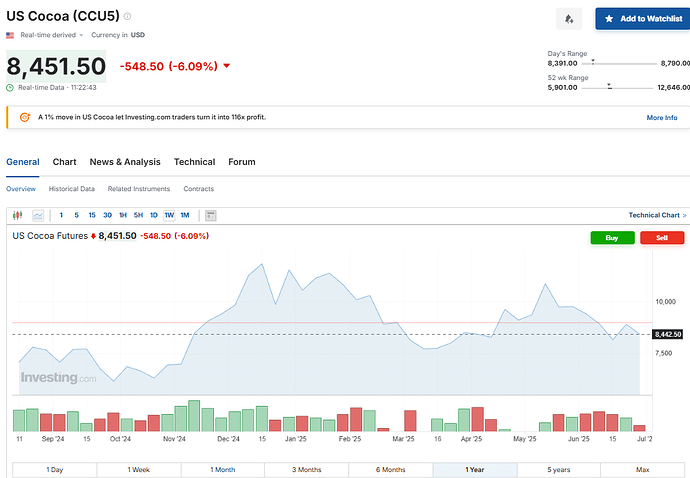Click the info icon beside US Cocoa (CCU5)

pyautogui.click(x=127, y=17)
